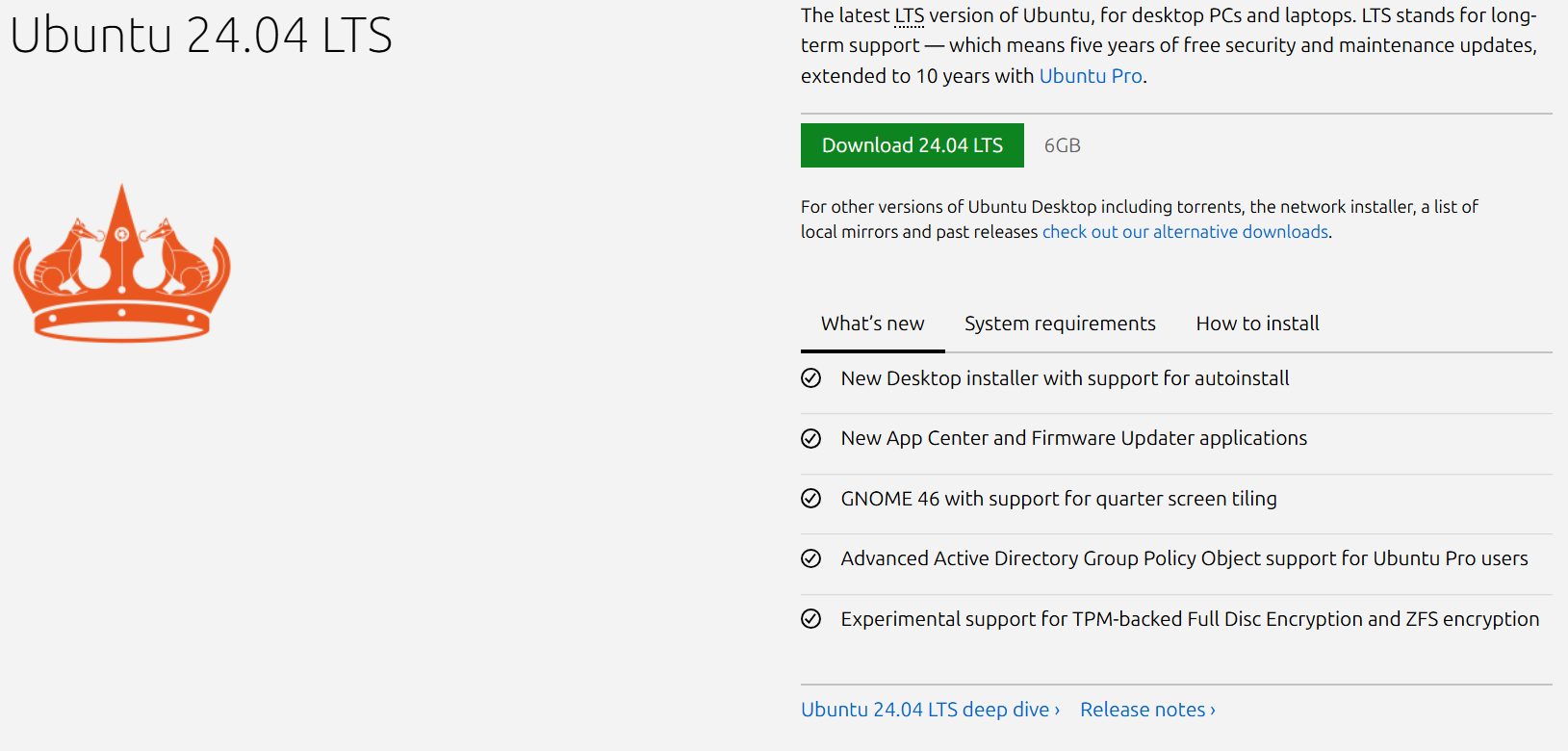The height and width of the screenshot is (751, 1568).
Task: Click the 6GB file size label
Action: [x=1063, y=145]
